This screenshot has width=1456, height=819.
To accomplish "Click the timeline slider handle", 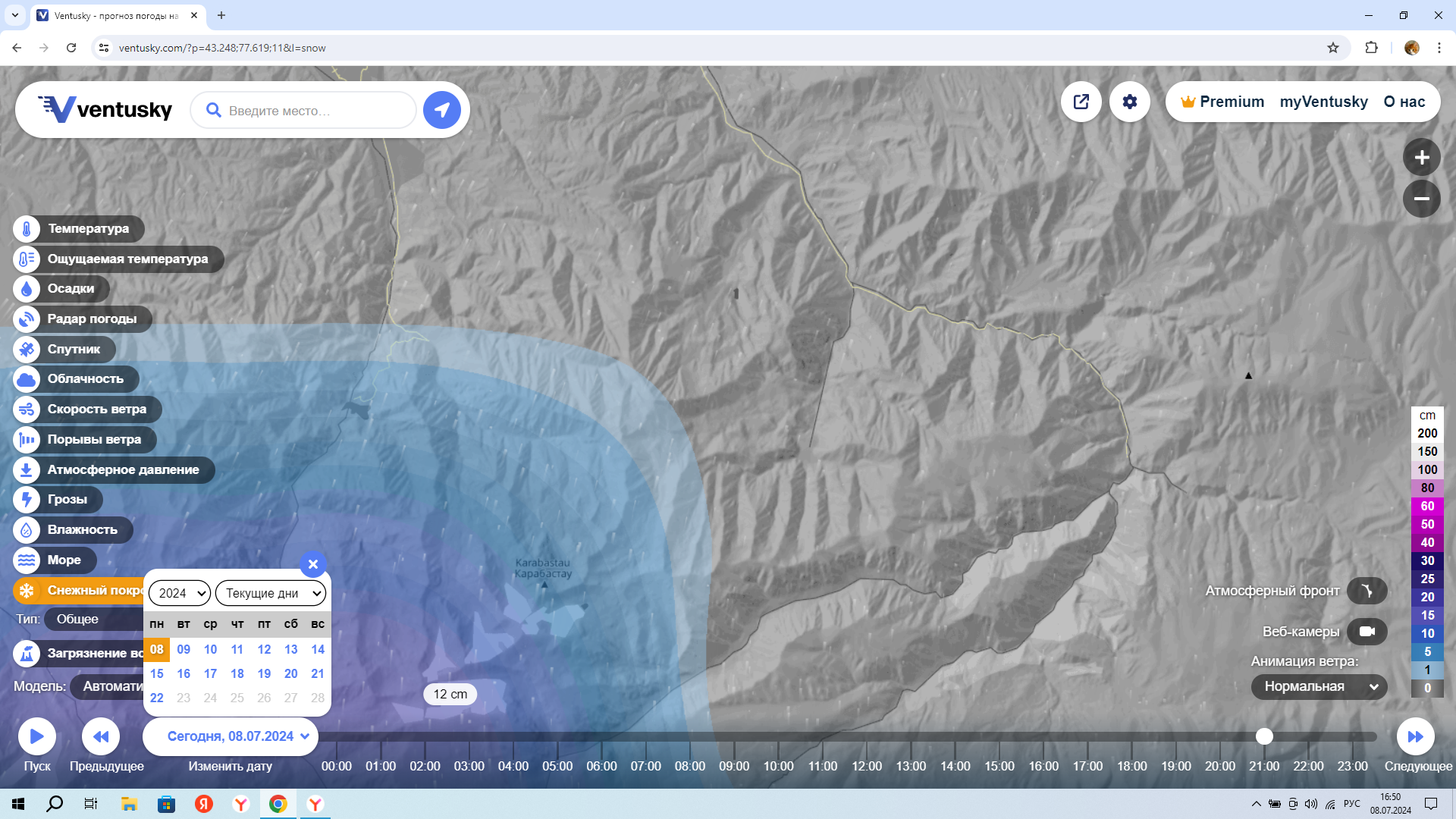I will [1264, 736].
